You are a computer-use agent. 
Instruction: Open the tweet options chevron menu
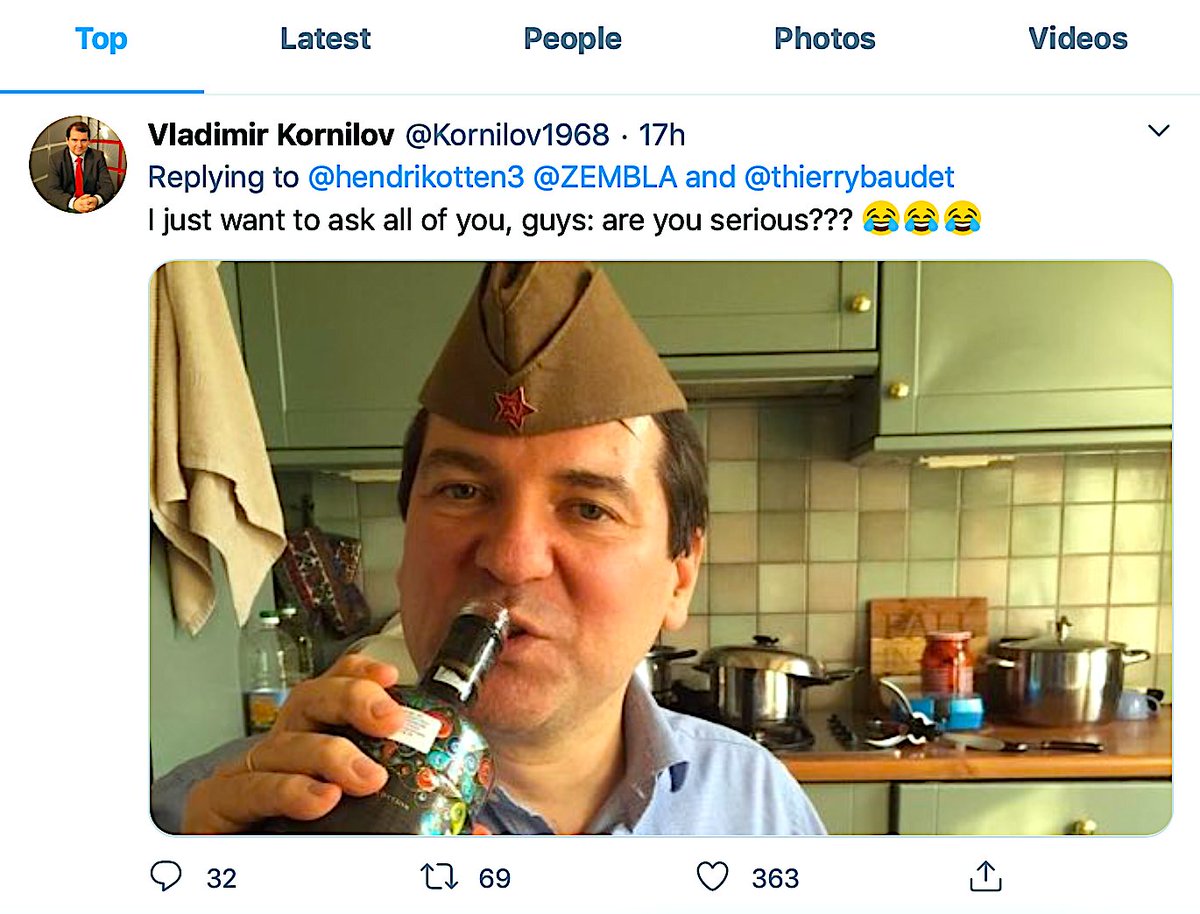(1158, 131)
